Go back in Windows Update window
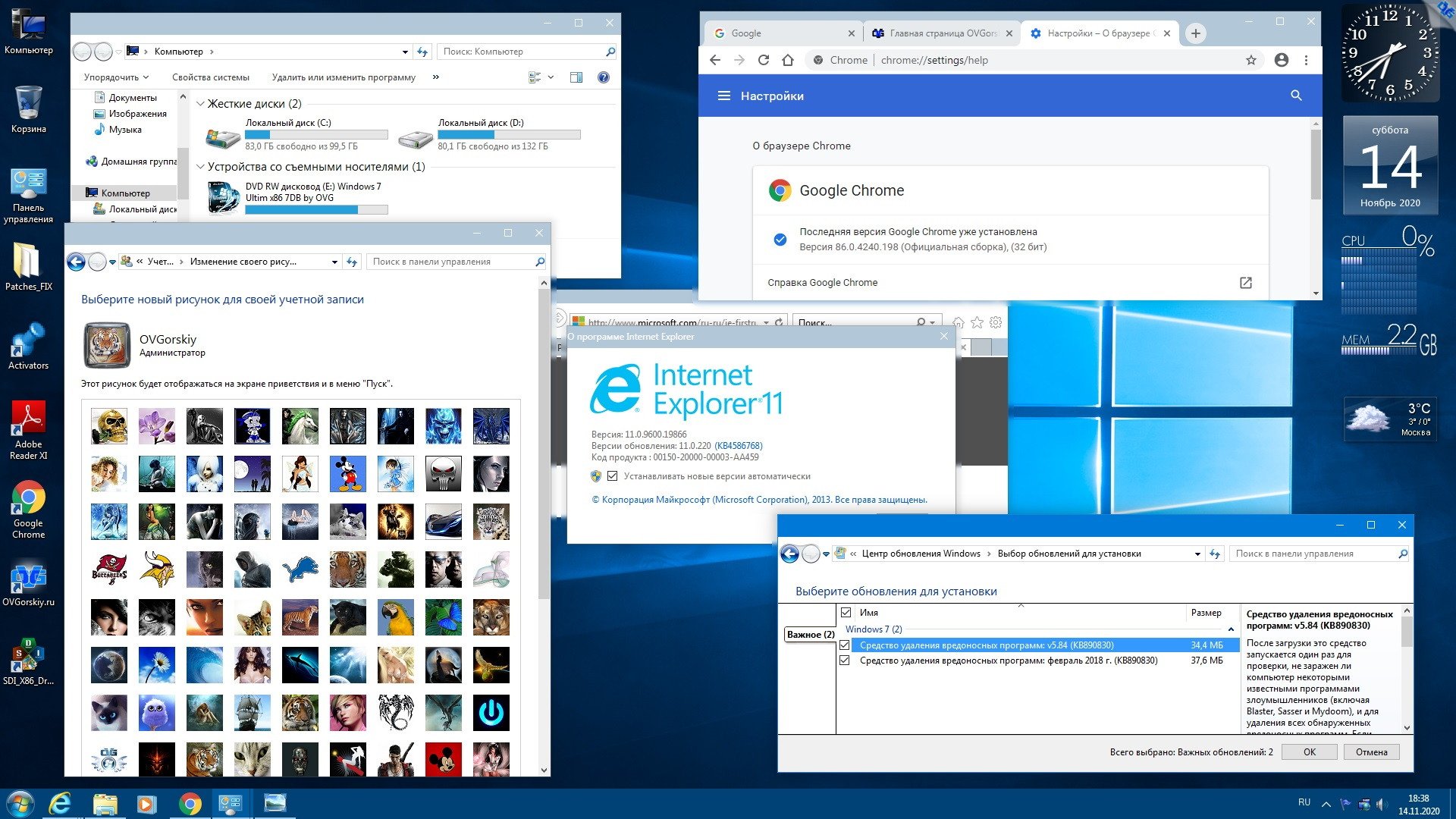This screenshot has width=1456, height=819. [790, 554]
